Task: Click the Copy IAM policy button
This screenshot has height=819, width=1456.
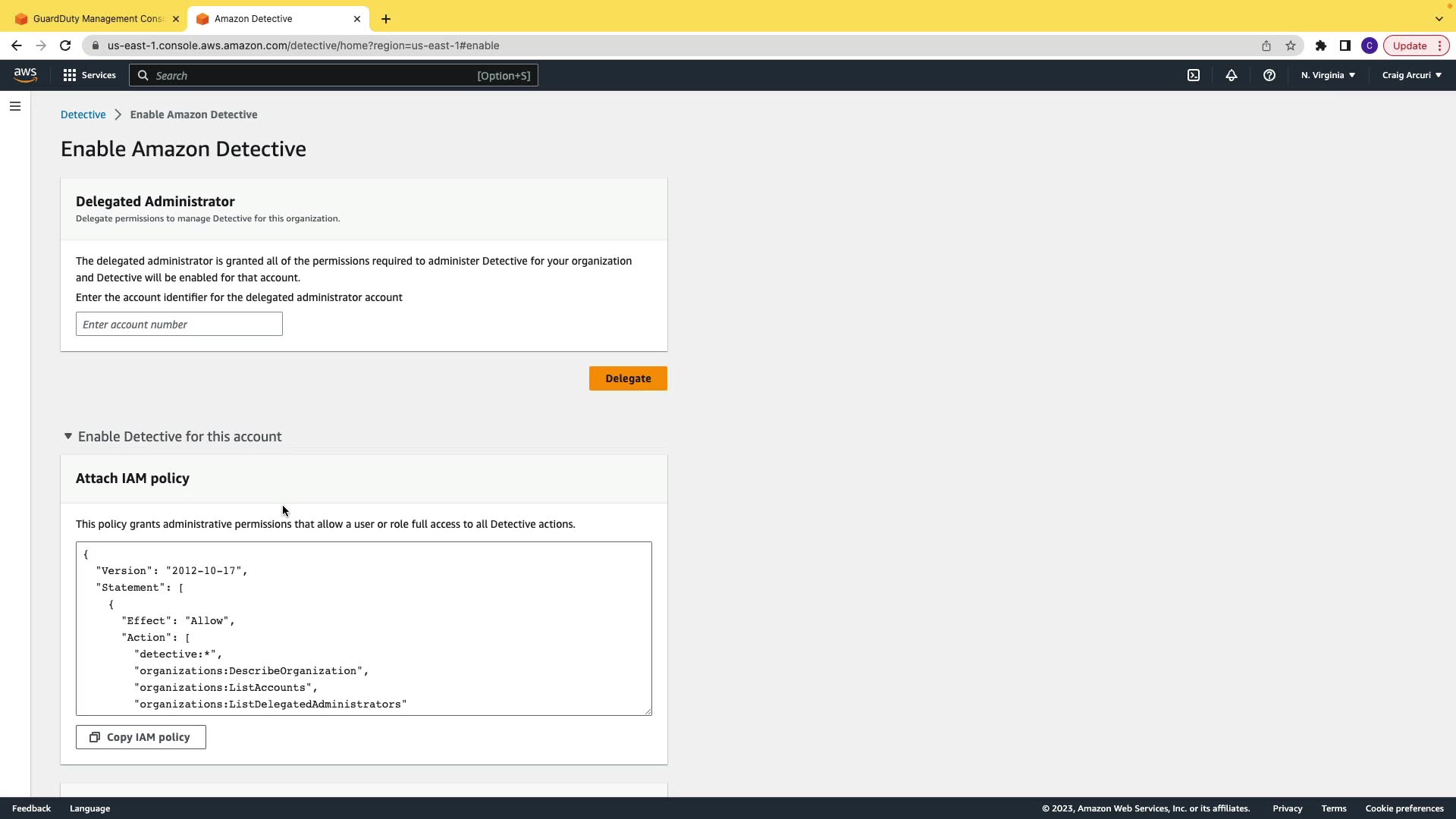Action: coord(141,737)
